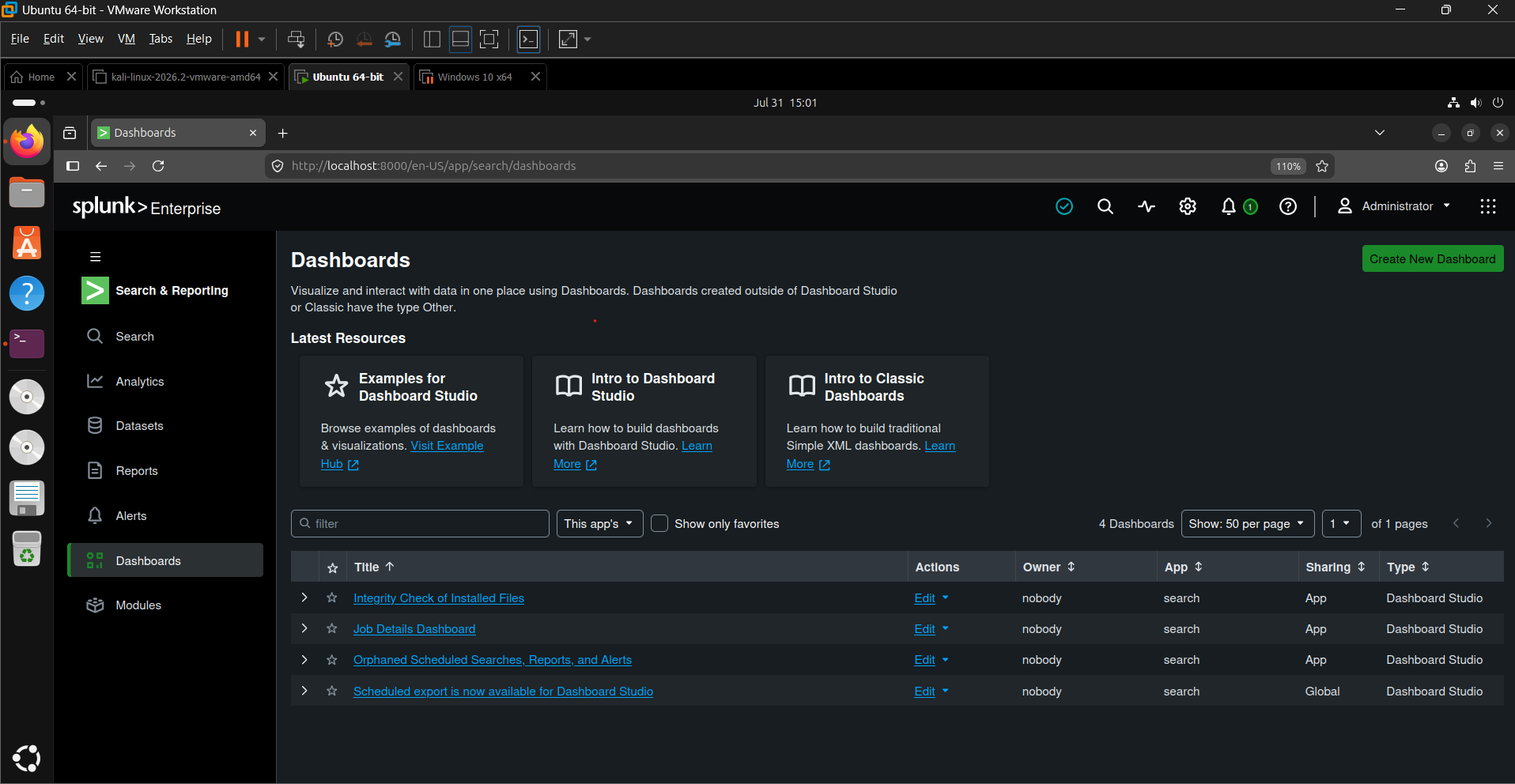Sort table by Title column

pyautogui.click(x=374, y=567)
